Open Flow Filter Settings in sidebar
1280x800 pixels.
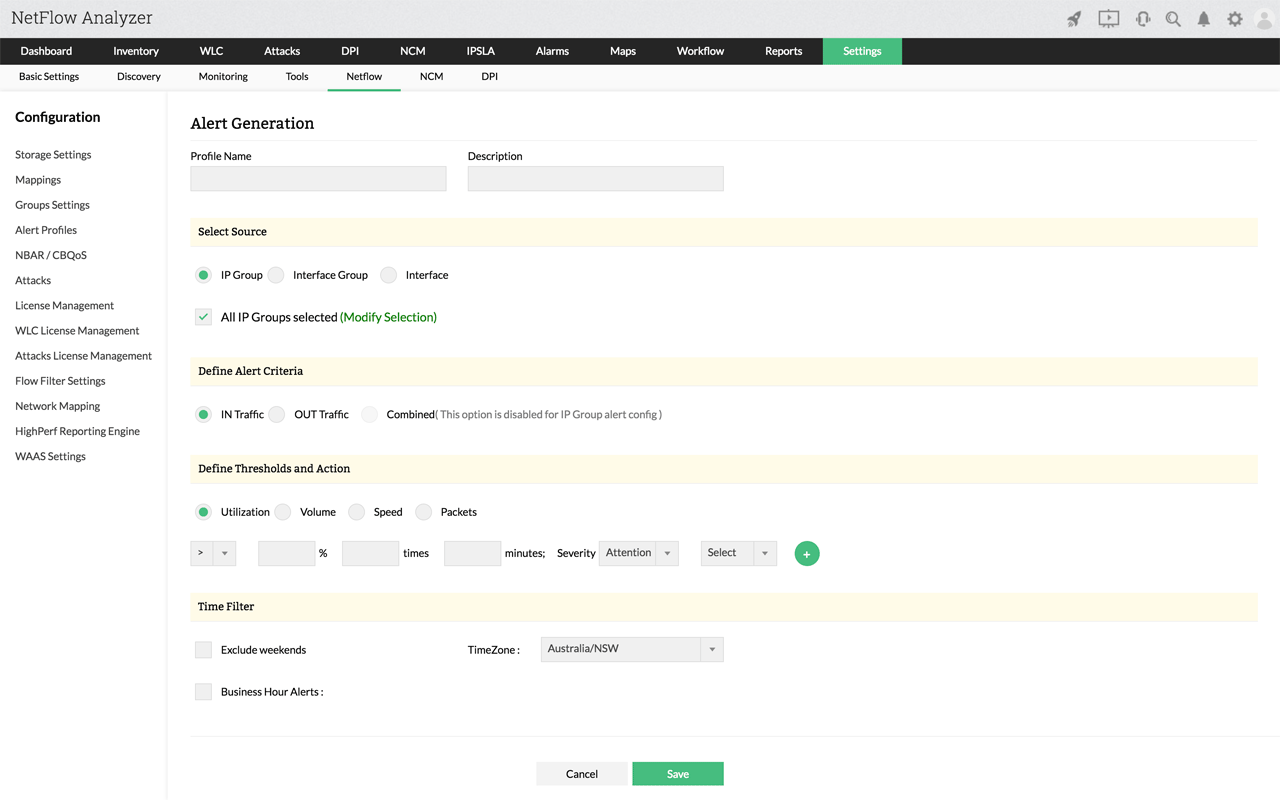[60, 381]
